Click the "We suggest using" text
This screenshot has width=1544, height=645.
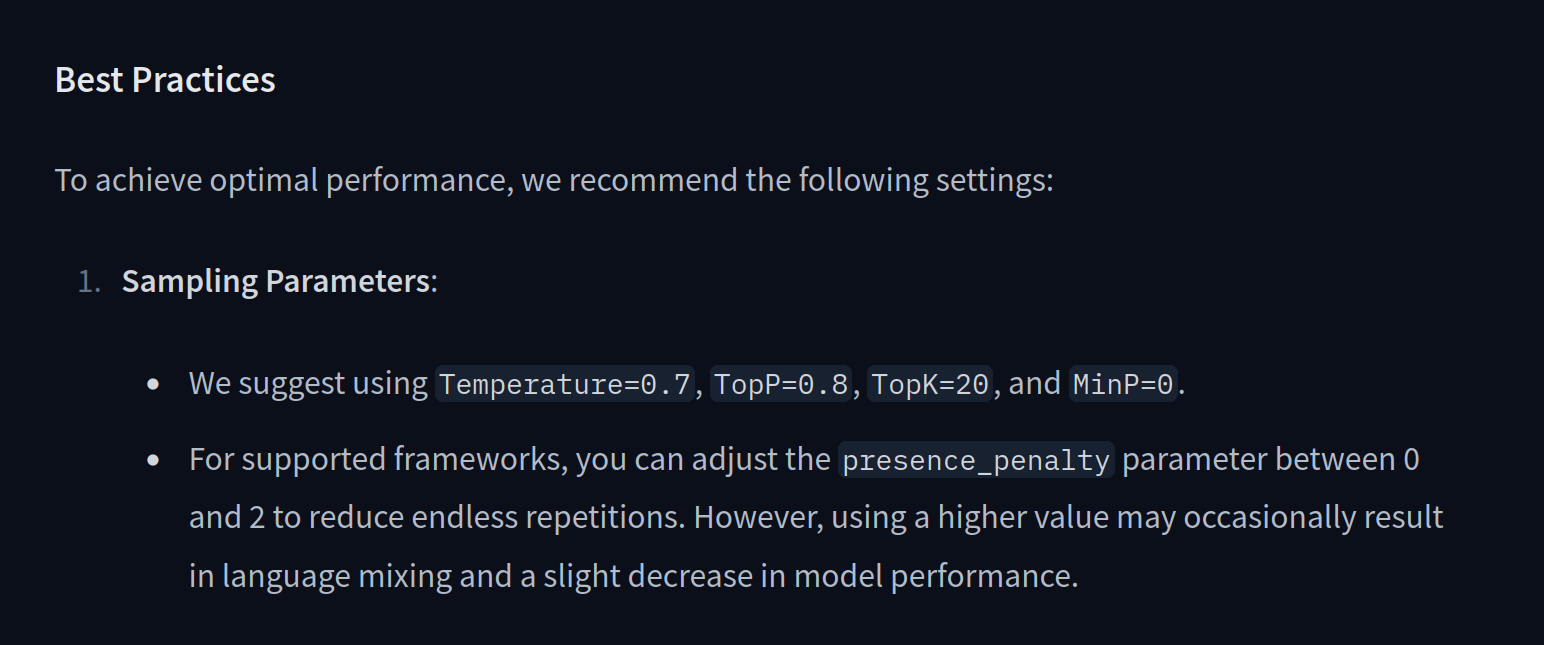(x=308, y=384)
